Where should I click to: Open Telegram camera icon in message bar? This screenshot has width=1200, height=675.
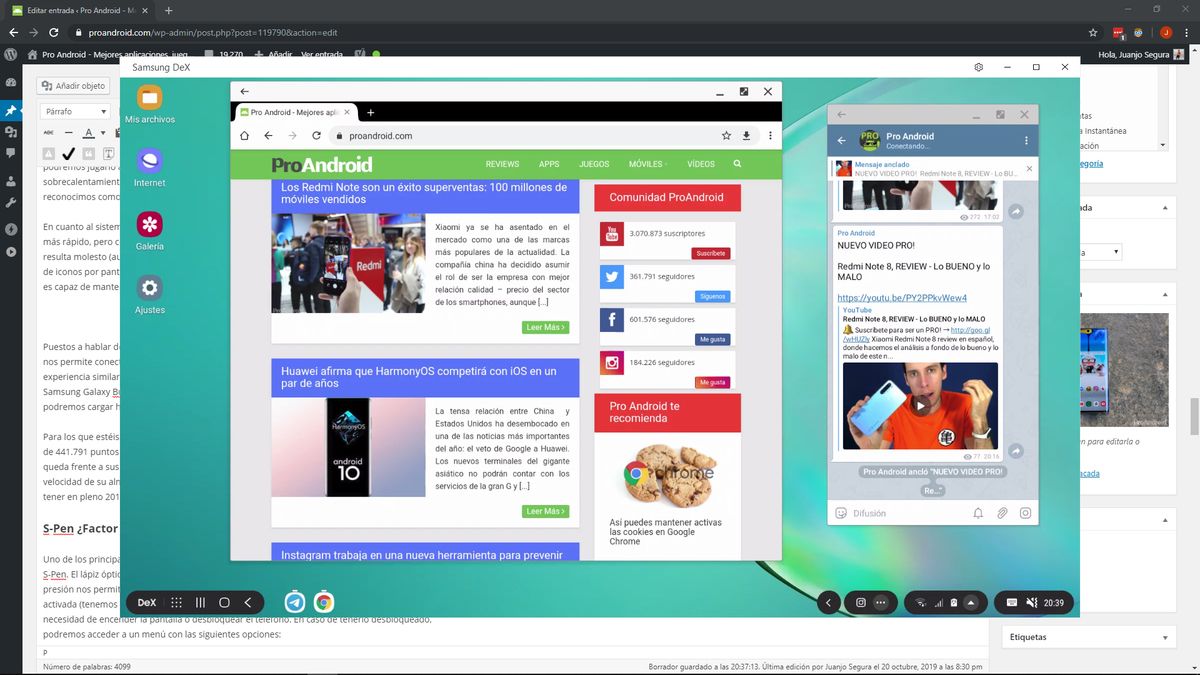1025,513
